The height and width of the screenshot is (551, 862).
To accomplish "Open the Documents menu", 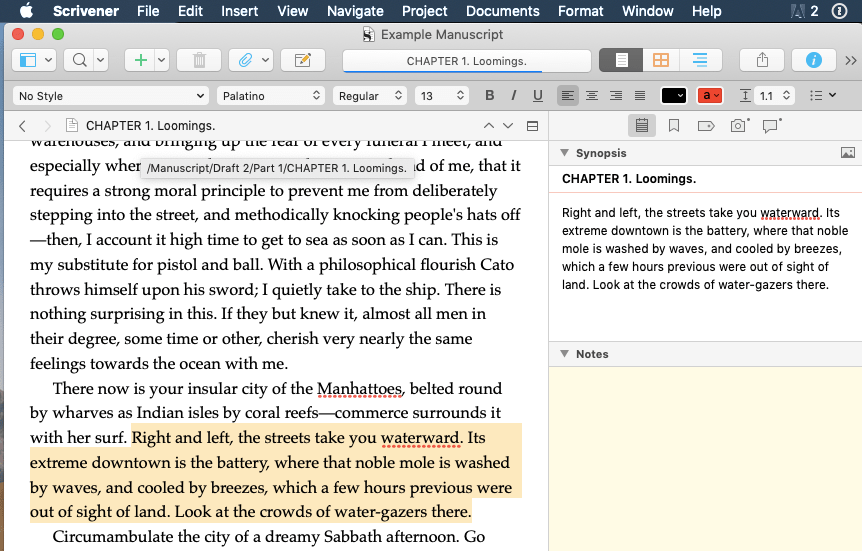I will tap(503, 11).
